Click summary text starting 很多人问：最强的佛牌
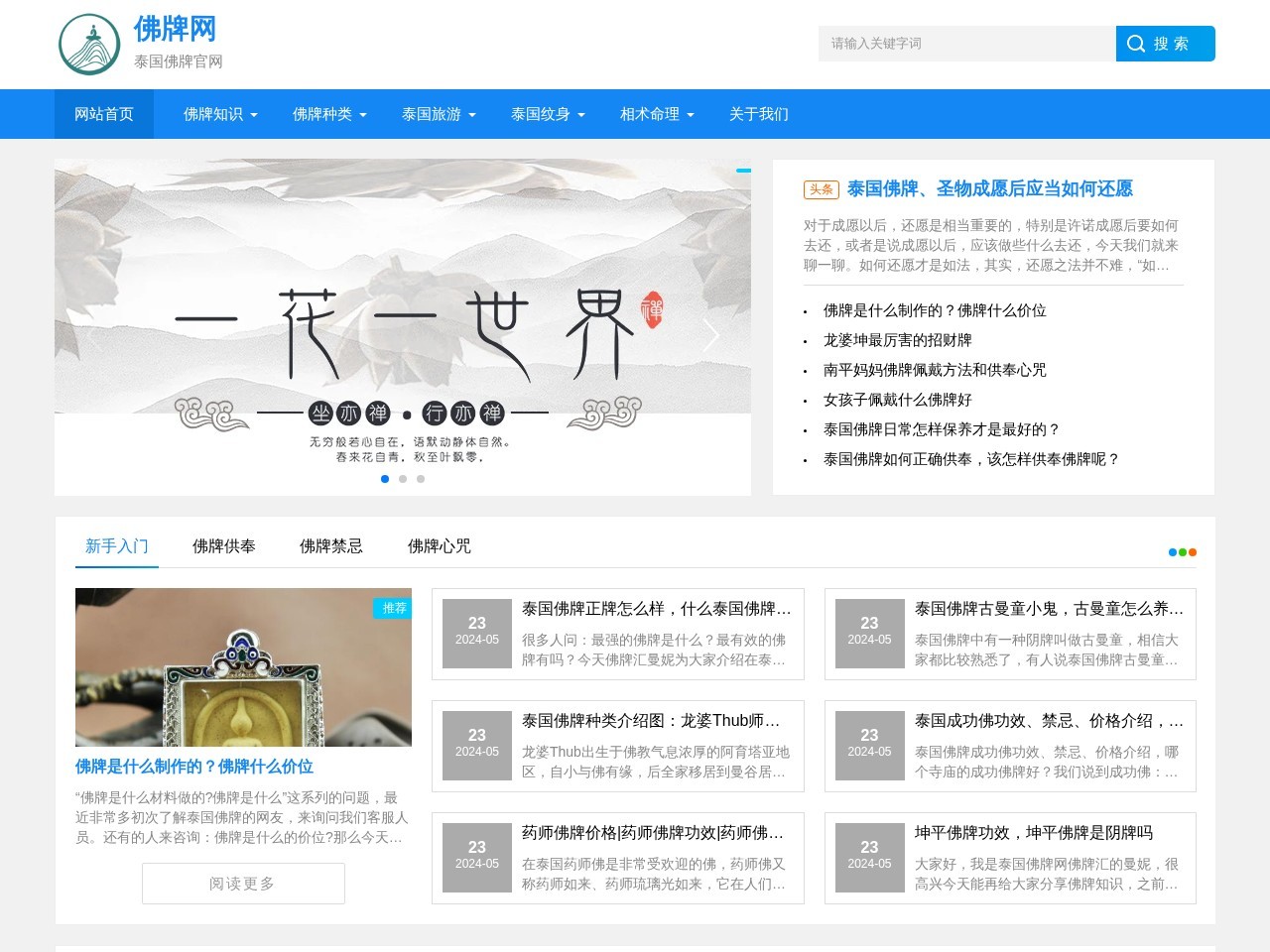Screen dimensions: 1270x952 click(x=655, y=650)
